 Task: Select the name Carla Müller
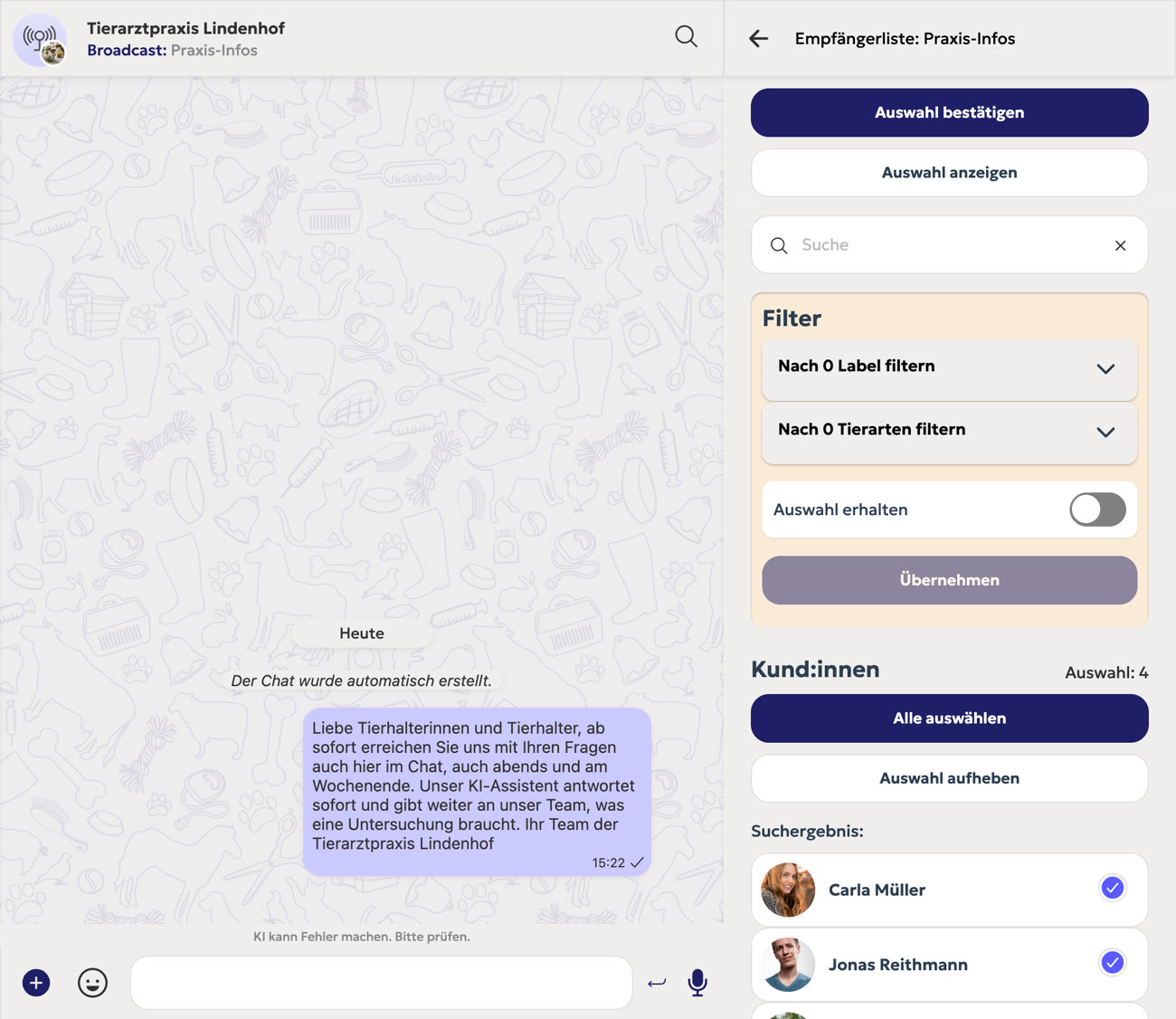click(x=877, y=890)
